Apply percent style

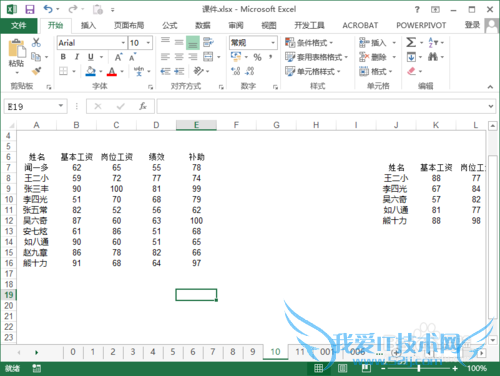pos(257,57)
